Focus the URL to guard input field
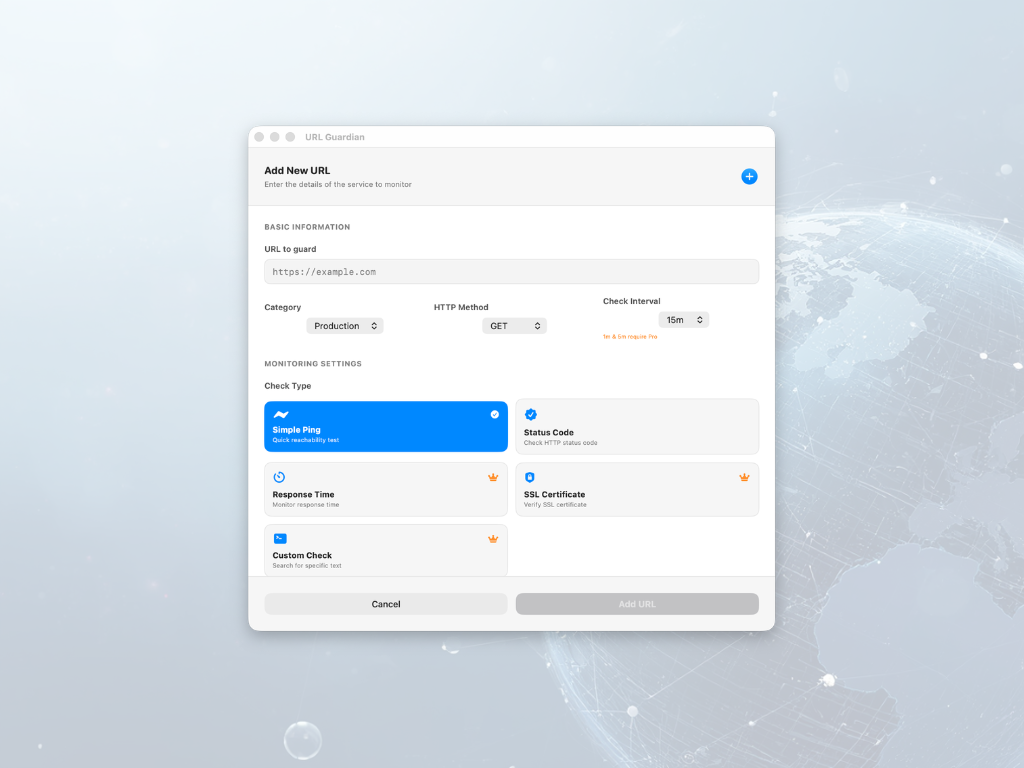Screen dimensions: 1024x768 coord(511,272)
